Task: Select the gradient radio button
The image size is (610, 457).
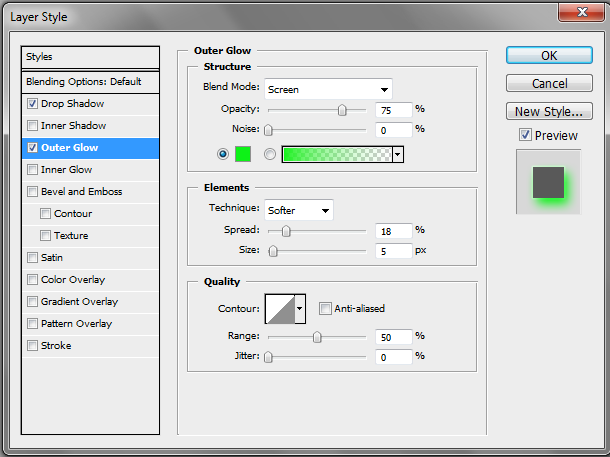Action: 269,154
